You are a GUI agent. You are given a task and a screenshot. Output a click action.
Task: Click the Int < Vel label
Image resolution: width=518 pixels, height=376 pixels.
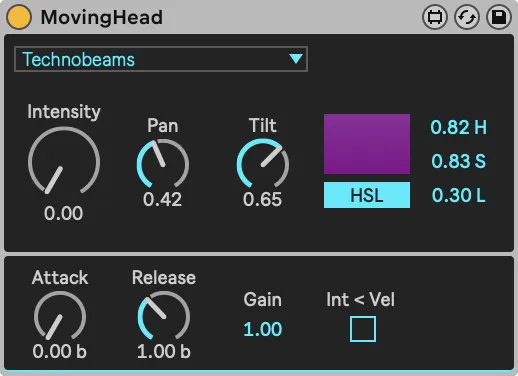point(361,299)
